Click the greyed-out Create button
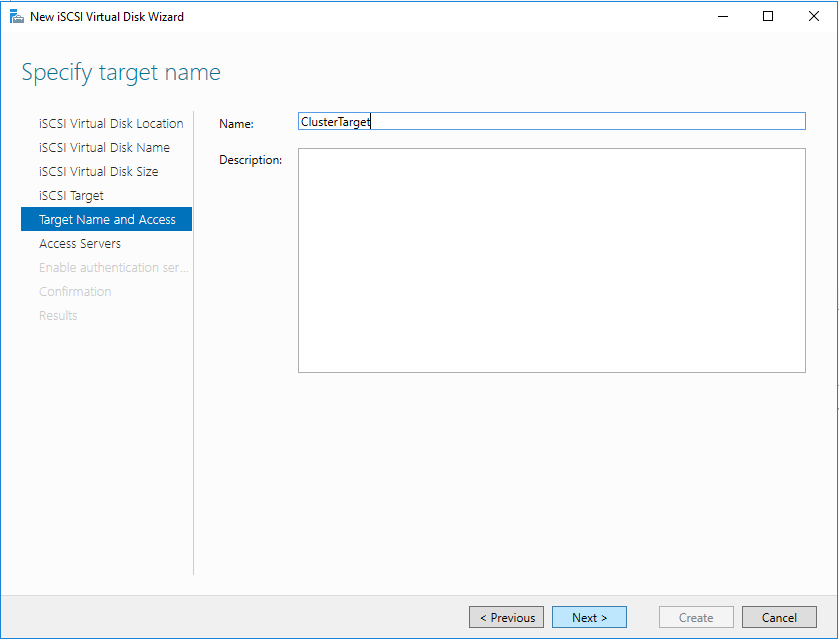839x639 pixels. coord(696,618)
